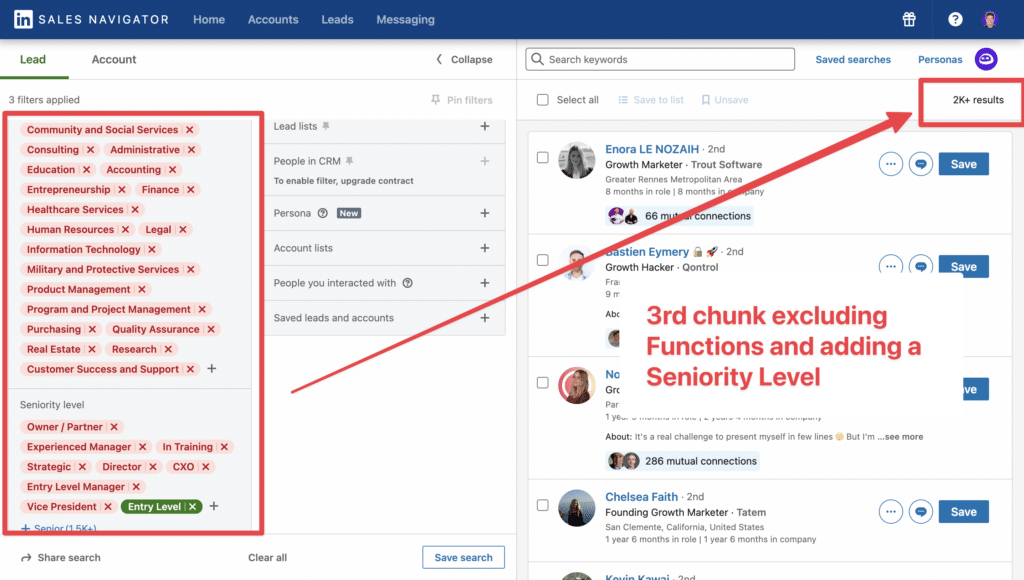Open the gift rewards icon
The width and height of the screenshot is (1024, 580).
[x=909, y=20]
